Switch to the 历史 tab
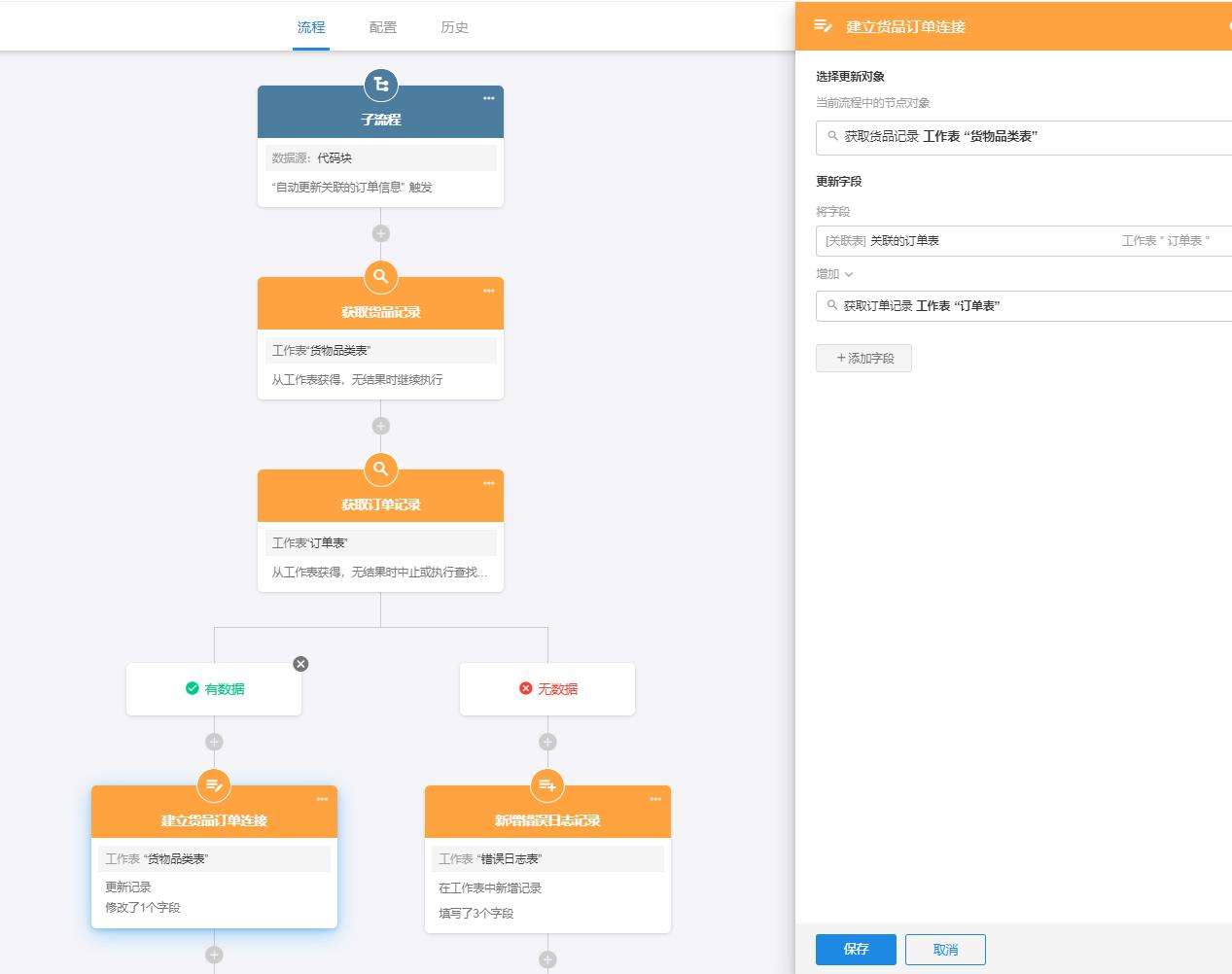This screenshot has width=1232, height=974. click(455, 27)
